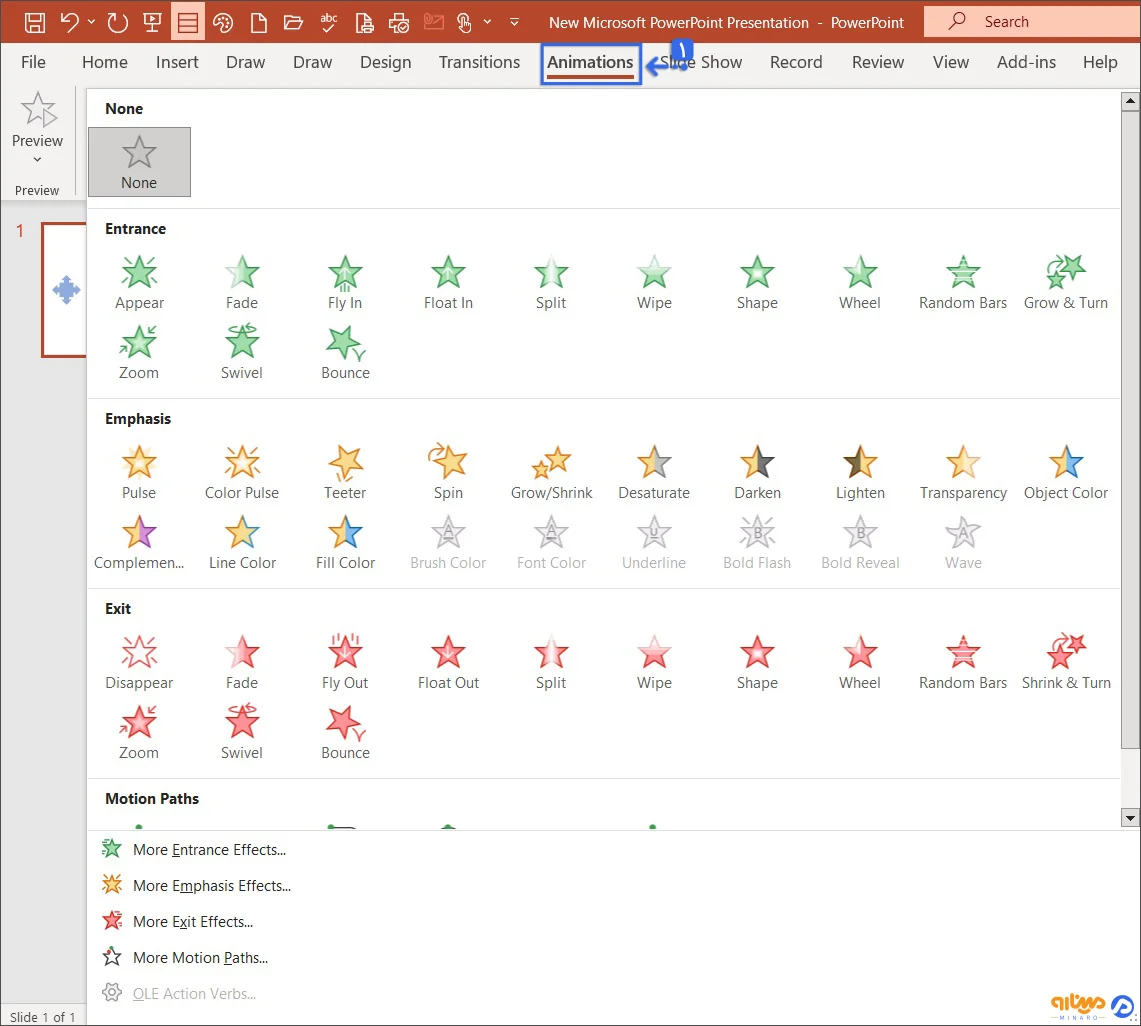Choose Complementary Color emphasis effect

(x=139, y=543)
